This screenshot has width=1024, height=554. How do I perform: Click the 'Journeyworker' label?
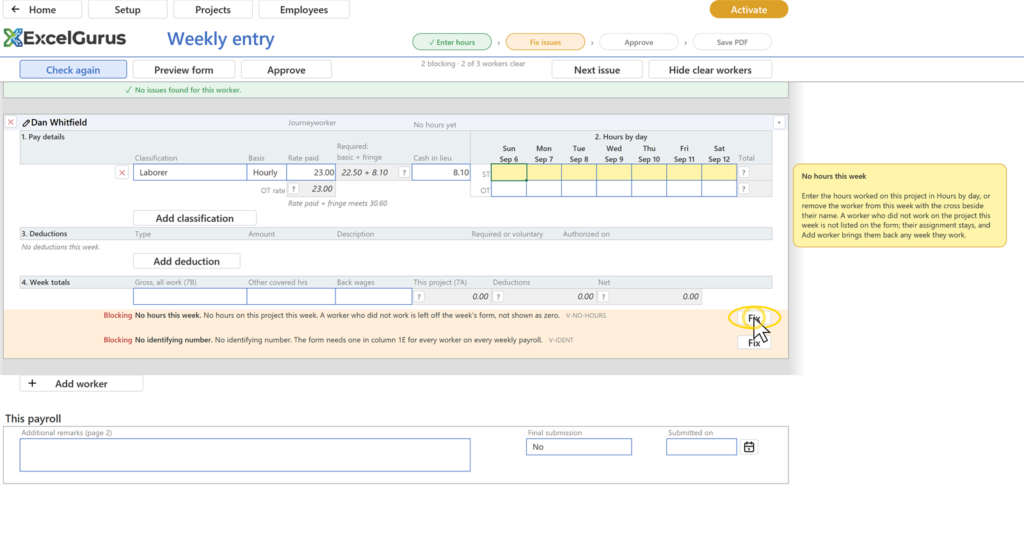click(x=312, y=123)
